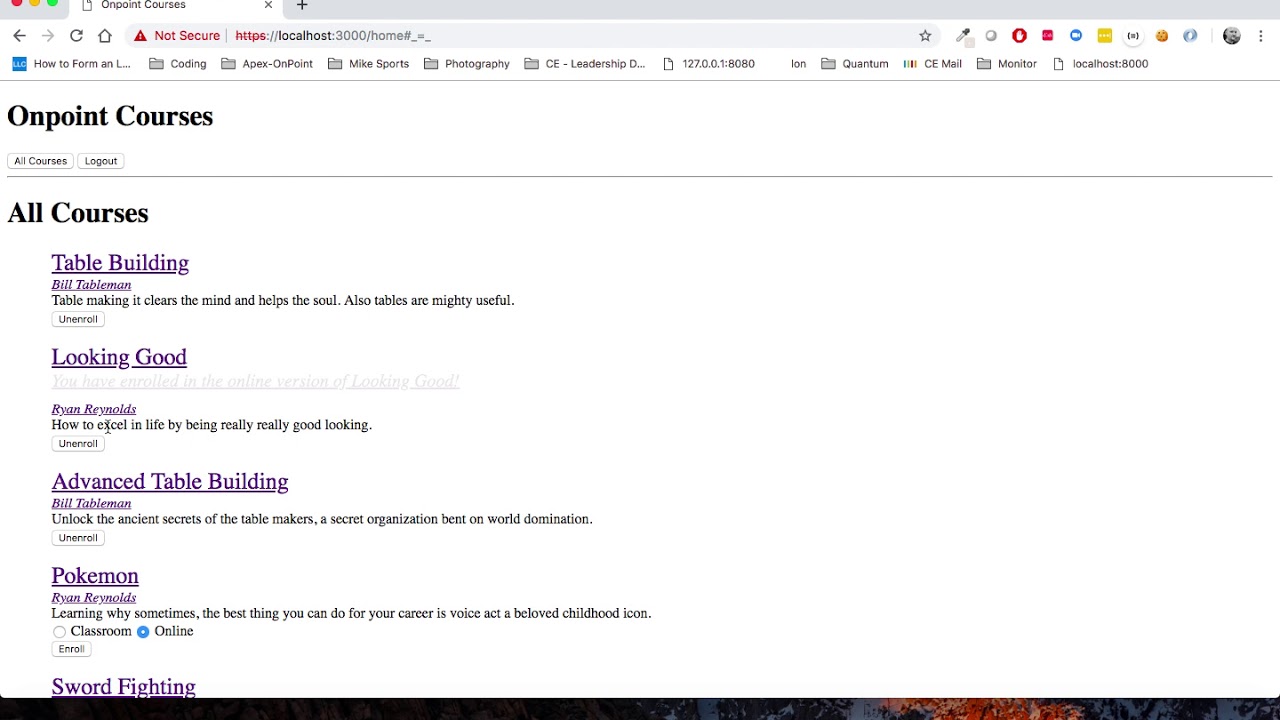Image resolution: width=1280 pixels, height=720 pixels.
Task: Open Ryan Reynolds link under Looking Good
Action: click(94, 409)
